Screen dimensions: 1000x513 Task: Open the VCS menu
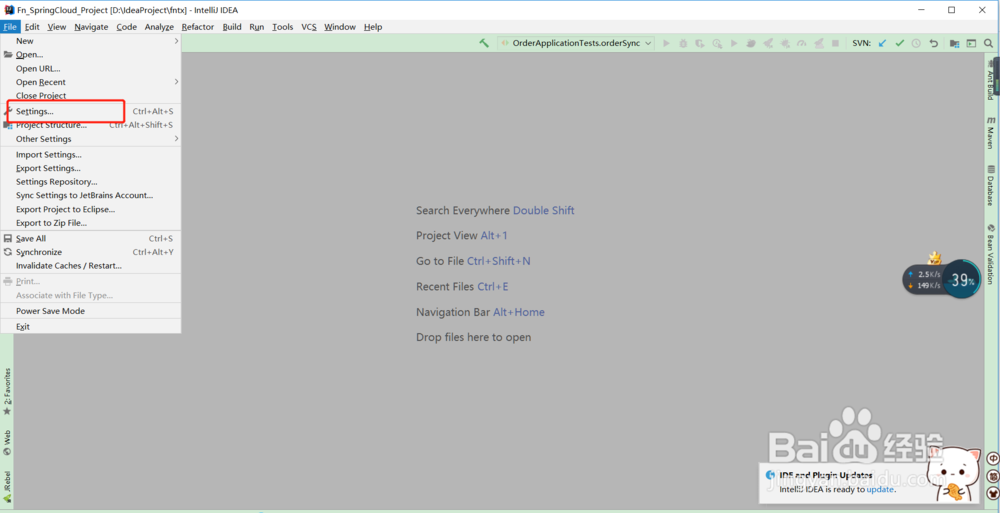click(x=309, y=27)
